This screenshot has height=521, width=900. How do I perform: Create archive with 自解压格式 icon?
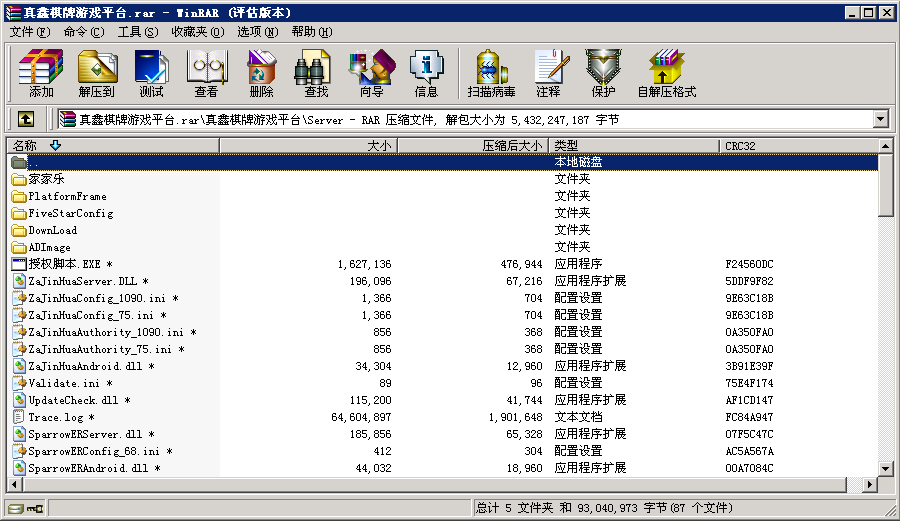pyautogui.click(x=666, y=73)
